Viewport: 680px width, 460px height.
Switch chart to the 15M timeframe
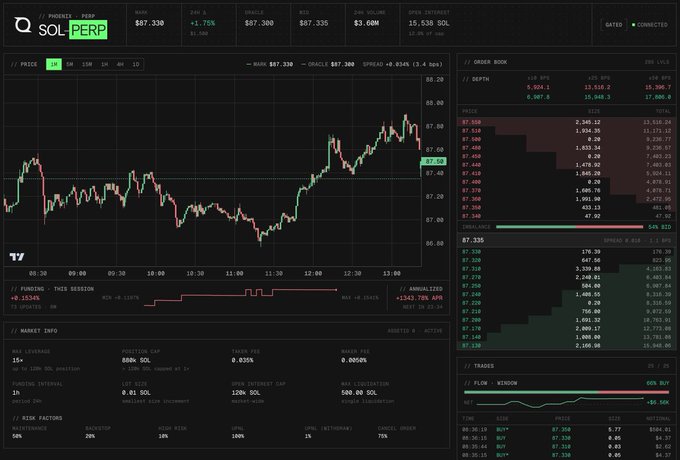[x=87, y=64]
